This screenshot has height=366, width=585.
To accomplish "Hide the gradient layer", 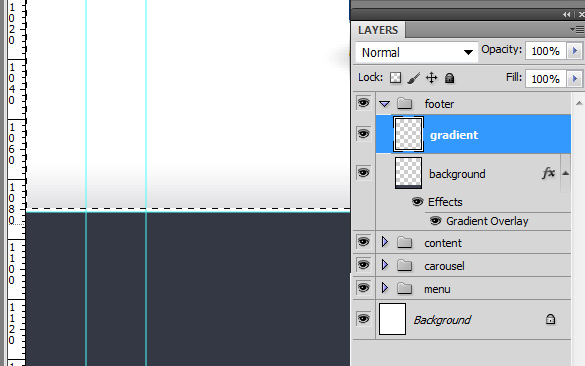I will tap(363, 133).
